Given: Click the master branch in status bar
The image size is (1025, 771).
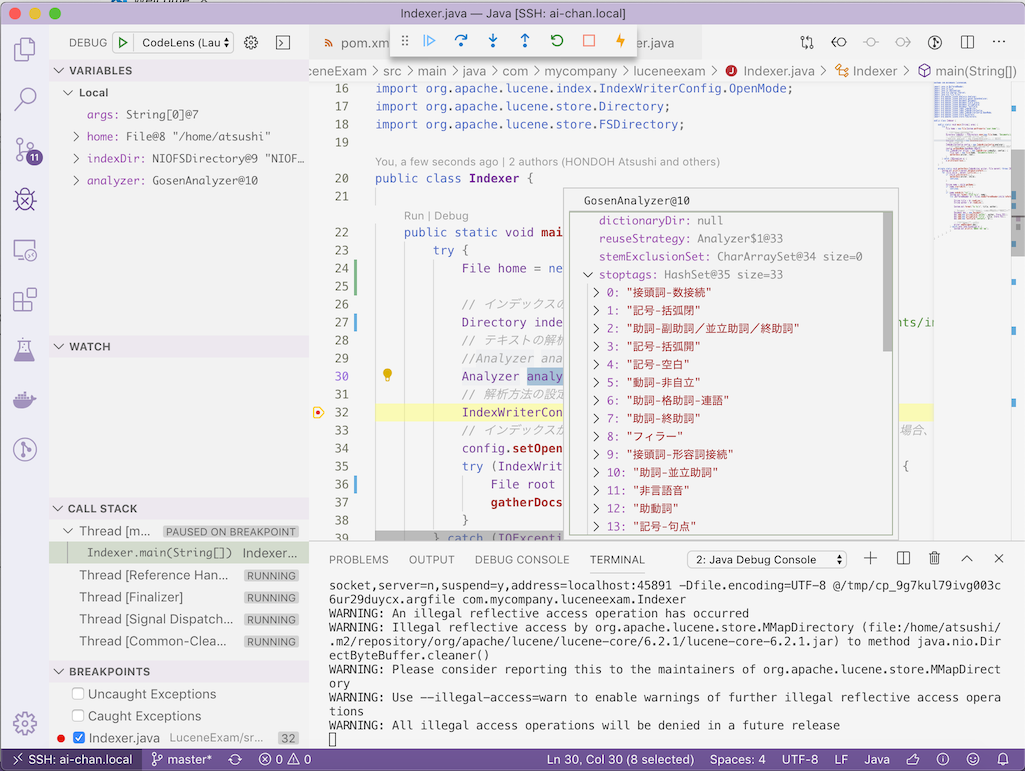Looking at the screenshot, I should click(x=181, y=759).
